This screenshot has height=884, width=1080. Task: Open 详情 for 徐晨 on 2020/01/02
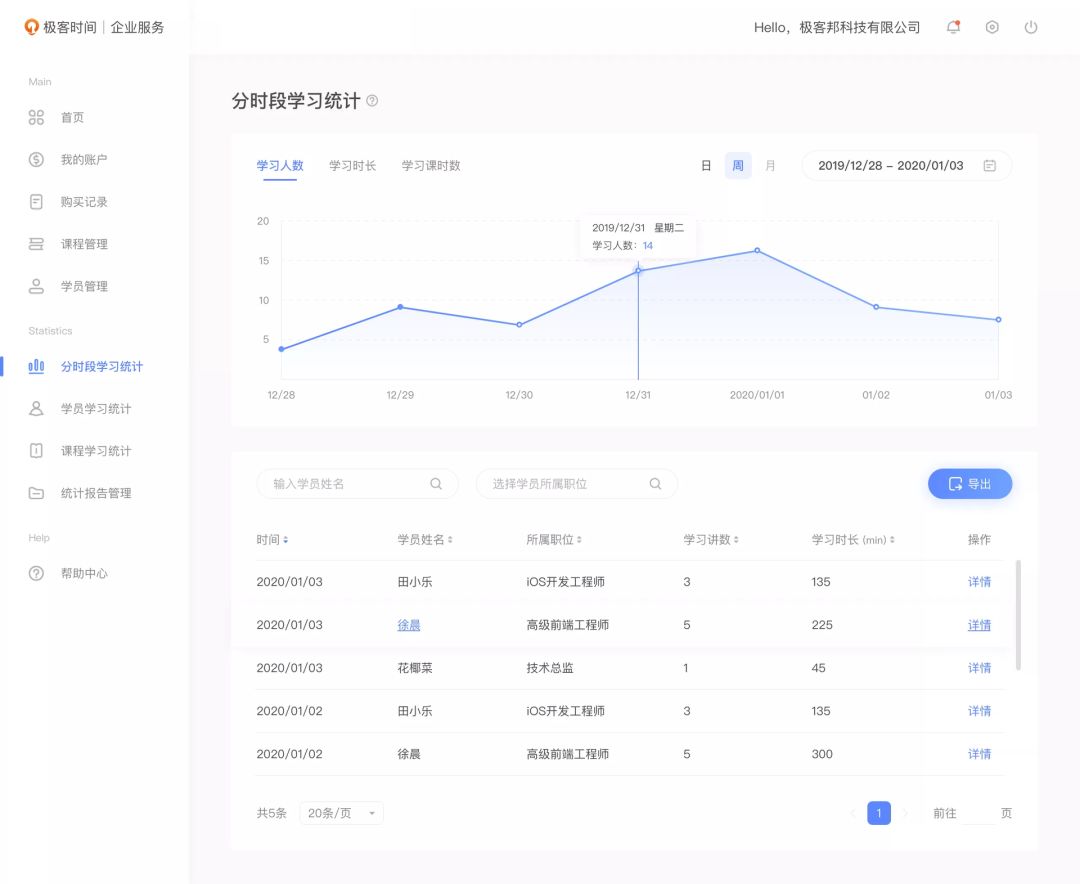tap(979, 754)
